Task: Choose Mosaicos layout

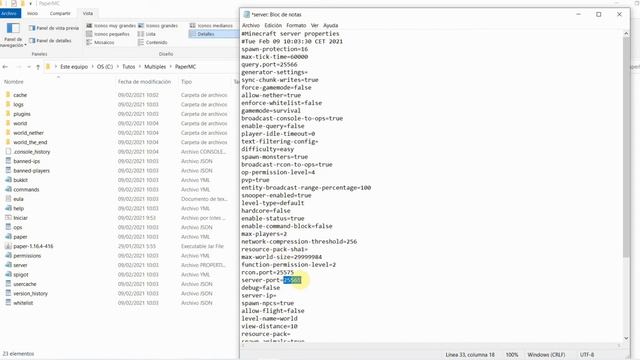Action: [x=100, y=42]
